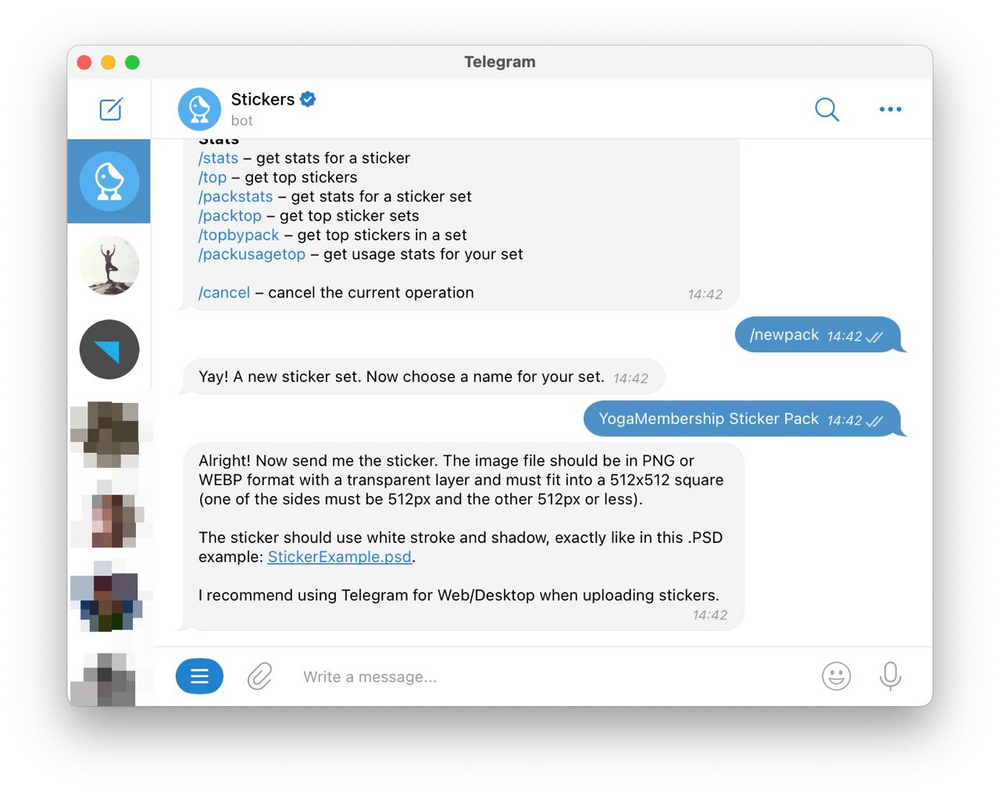Click the verified badge next to Stickers
Image resolution: width=1000 pixels, height=795 pixels.
click(307, 99)
